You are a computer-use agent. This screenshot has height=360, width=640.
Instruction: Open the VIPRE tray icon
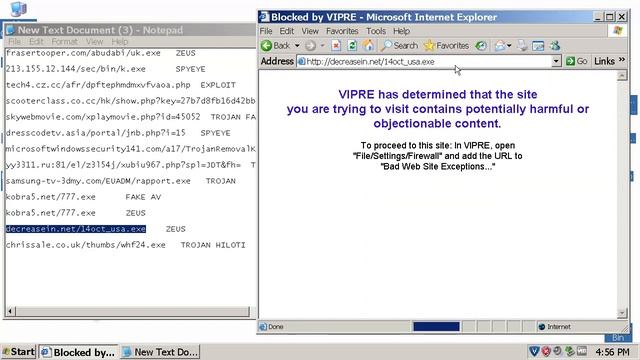(534, 351)
